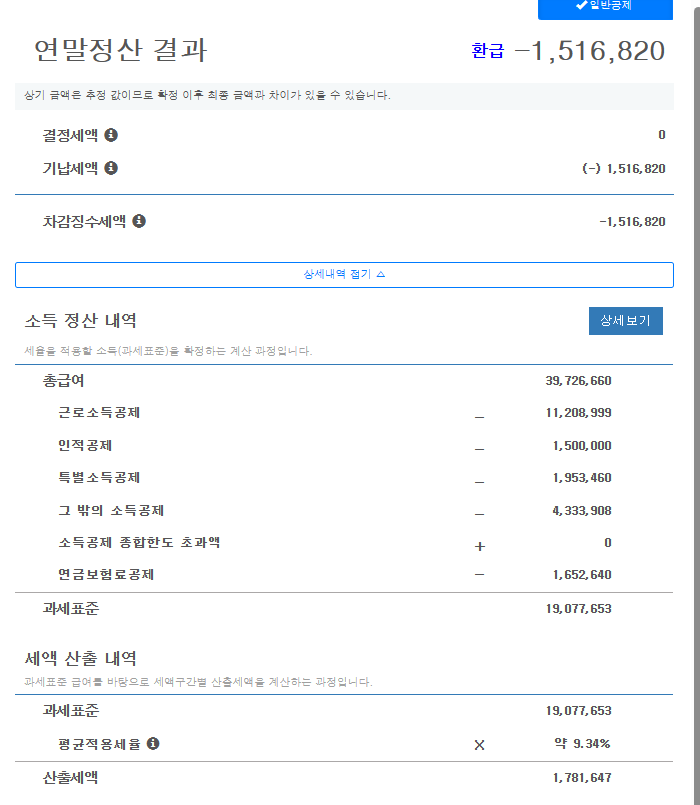Click info icon beside 결정세액
Viewport: 700px width, 805px height.
click(x=111, y=135)
